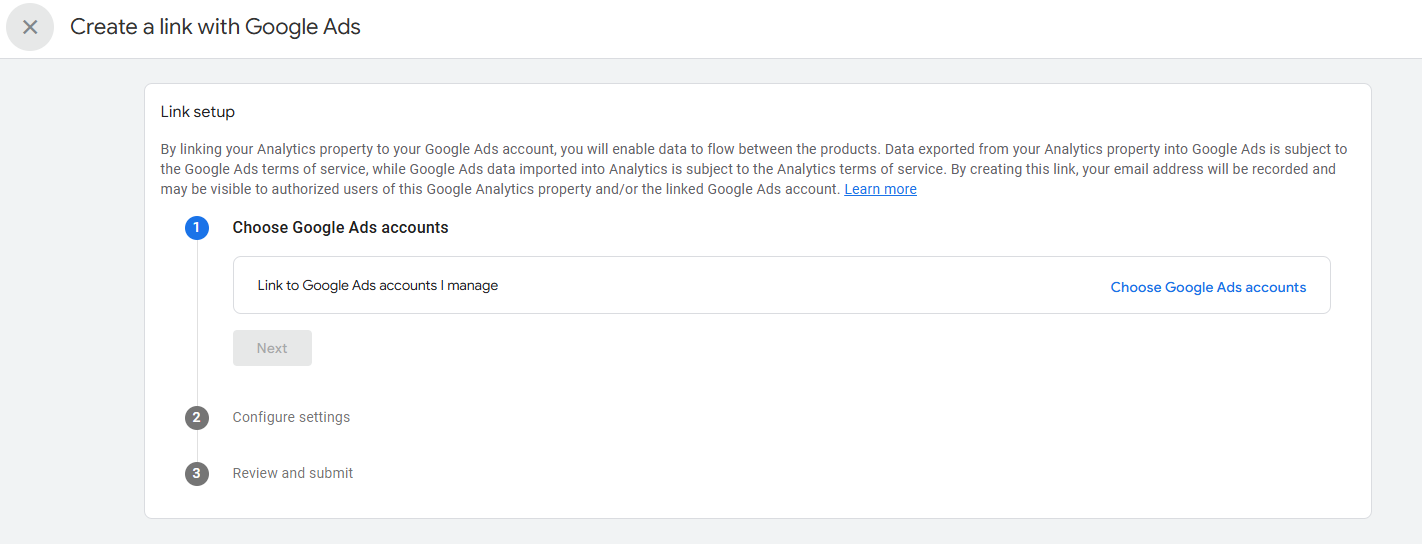
Task: Select step 1 circle icon
Action: click(197, 228)
